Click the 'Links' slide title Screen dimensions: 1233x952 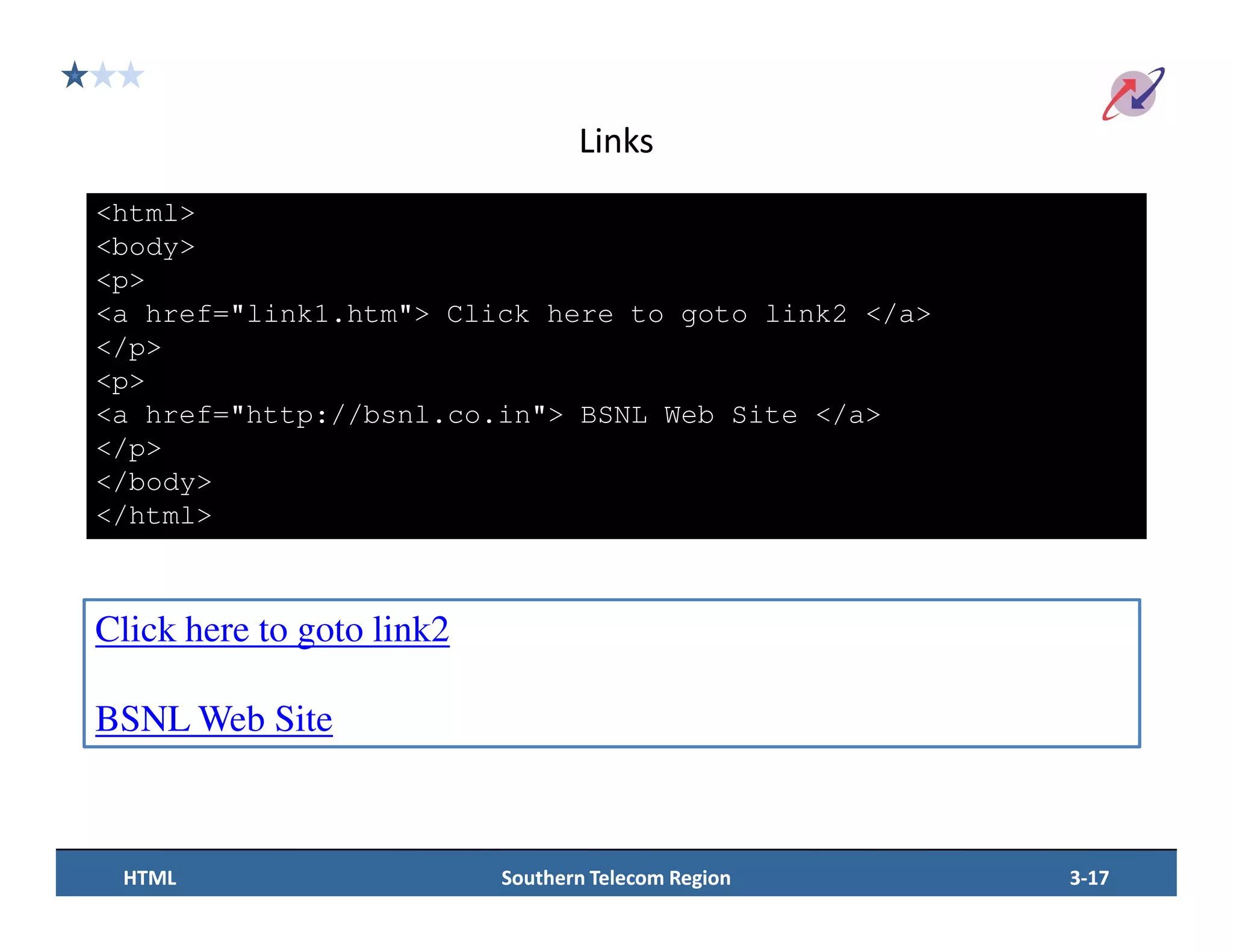pos(616,141)
